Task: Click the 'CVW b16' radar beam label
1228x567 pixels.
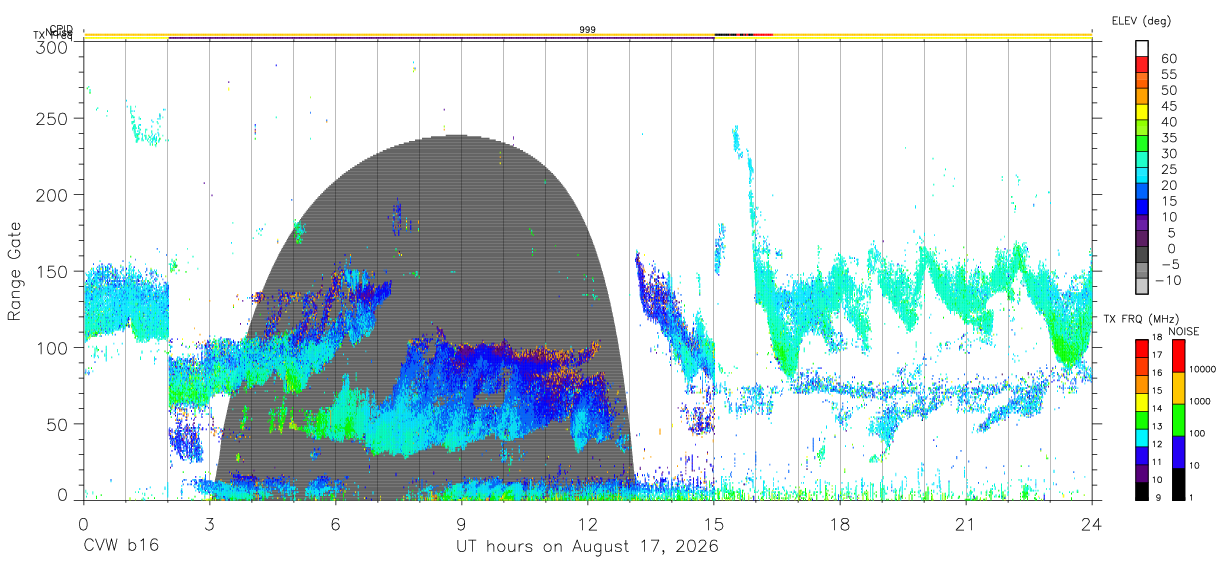Action: coord(120,546)
